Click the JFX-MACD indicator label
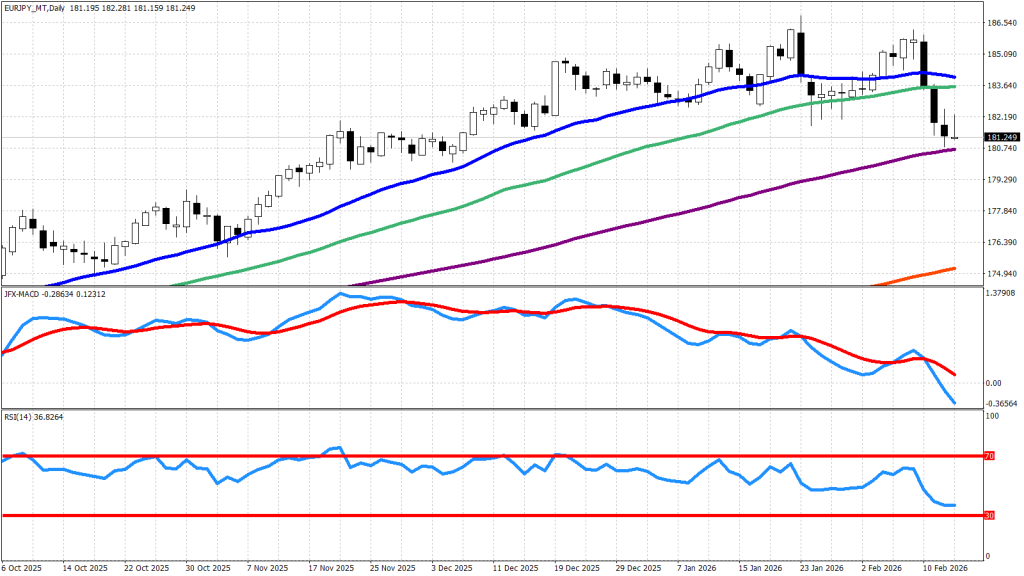 coord(24,292)
